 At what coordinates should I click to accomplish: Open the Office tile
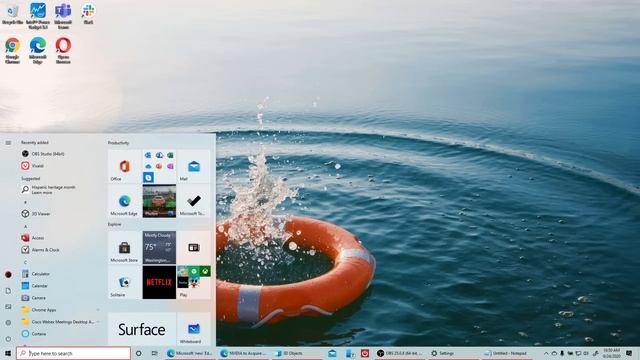coord(124,166)
